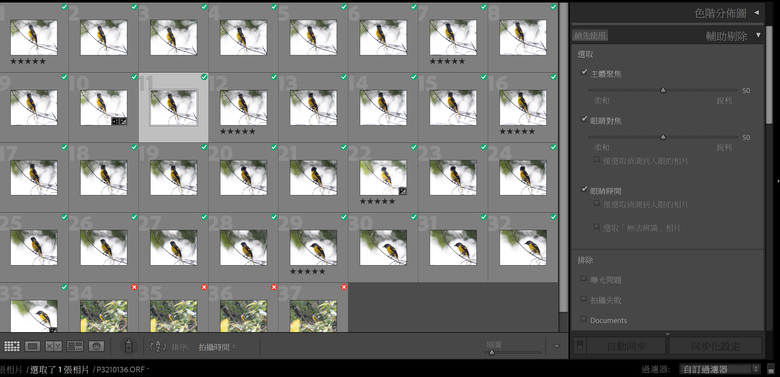Enable 僅選取偵測到人眼的相片 under 眼睛睜開
Viewport: 780px width, 377px height.
pos(597,203)
